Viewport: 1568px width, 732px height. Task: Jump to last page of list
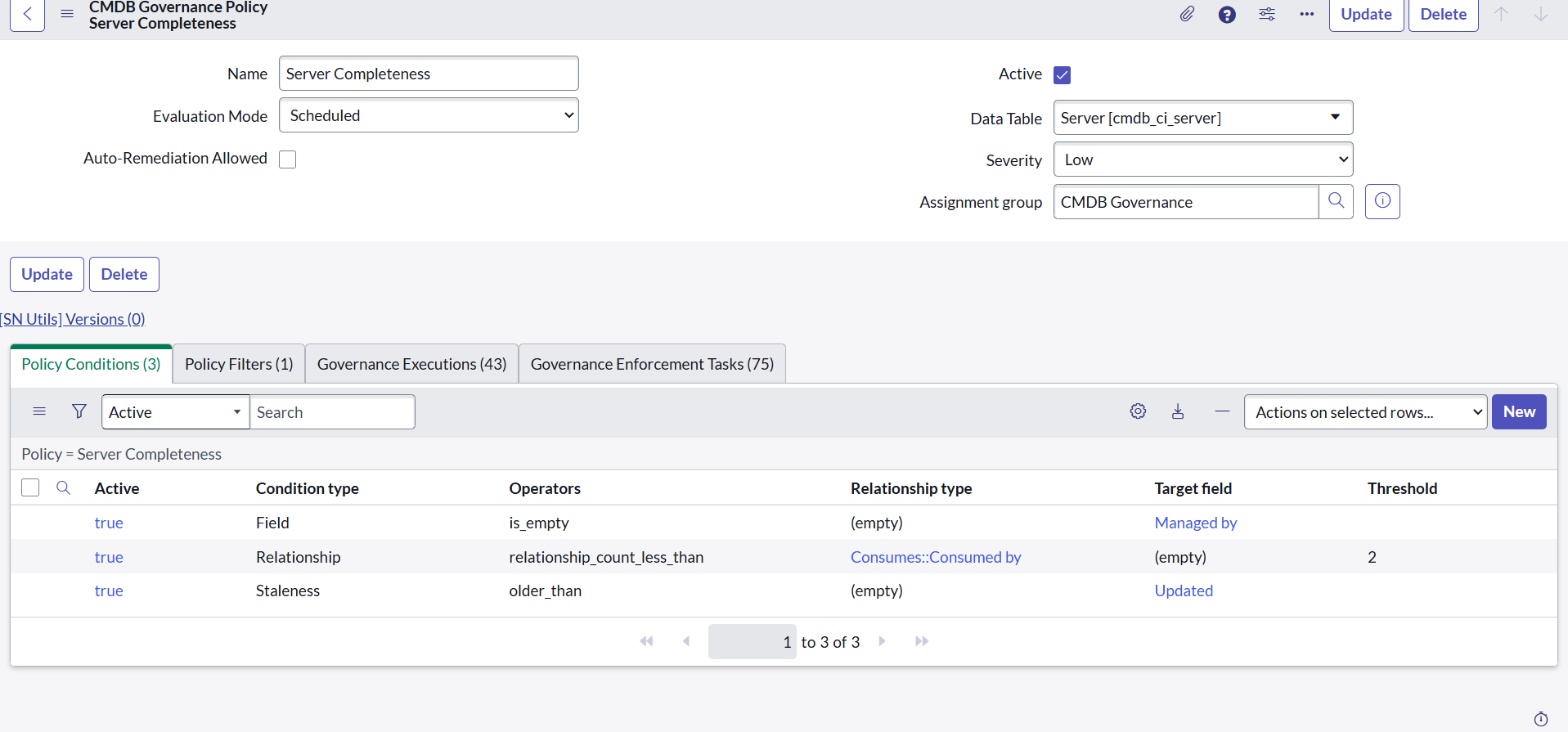pos(922,641)
